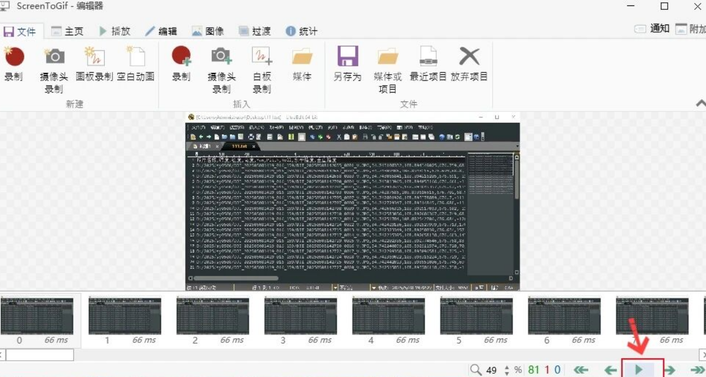This screenshot has width=706, height=377.
Task: Insert a recording via 录制 in 插入
Action: tap(181, 64)
